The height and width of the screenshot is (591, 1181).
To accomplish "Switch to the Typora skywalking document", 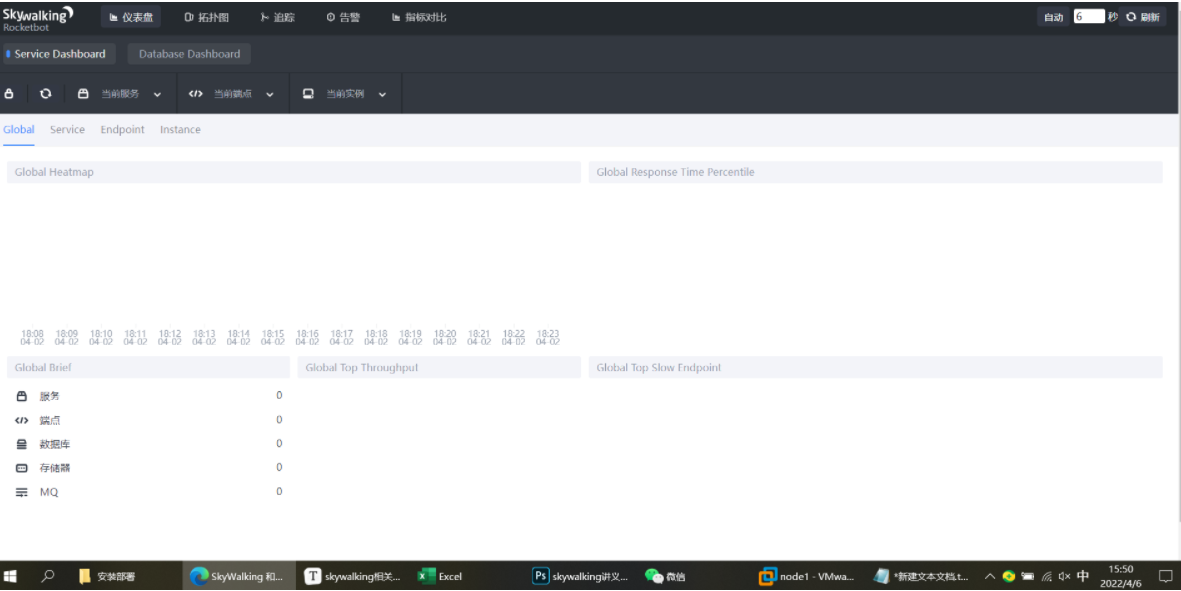I will click(352, 576).
